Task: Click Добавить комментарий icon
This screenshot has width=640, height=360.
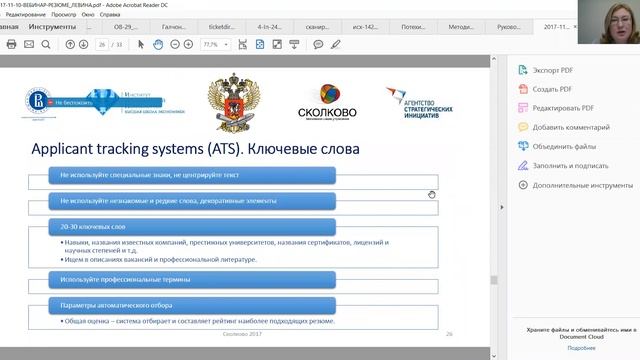Action: pos(523,127)
